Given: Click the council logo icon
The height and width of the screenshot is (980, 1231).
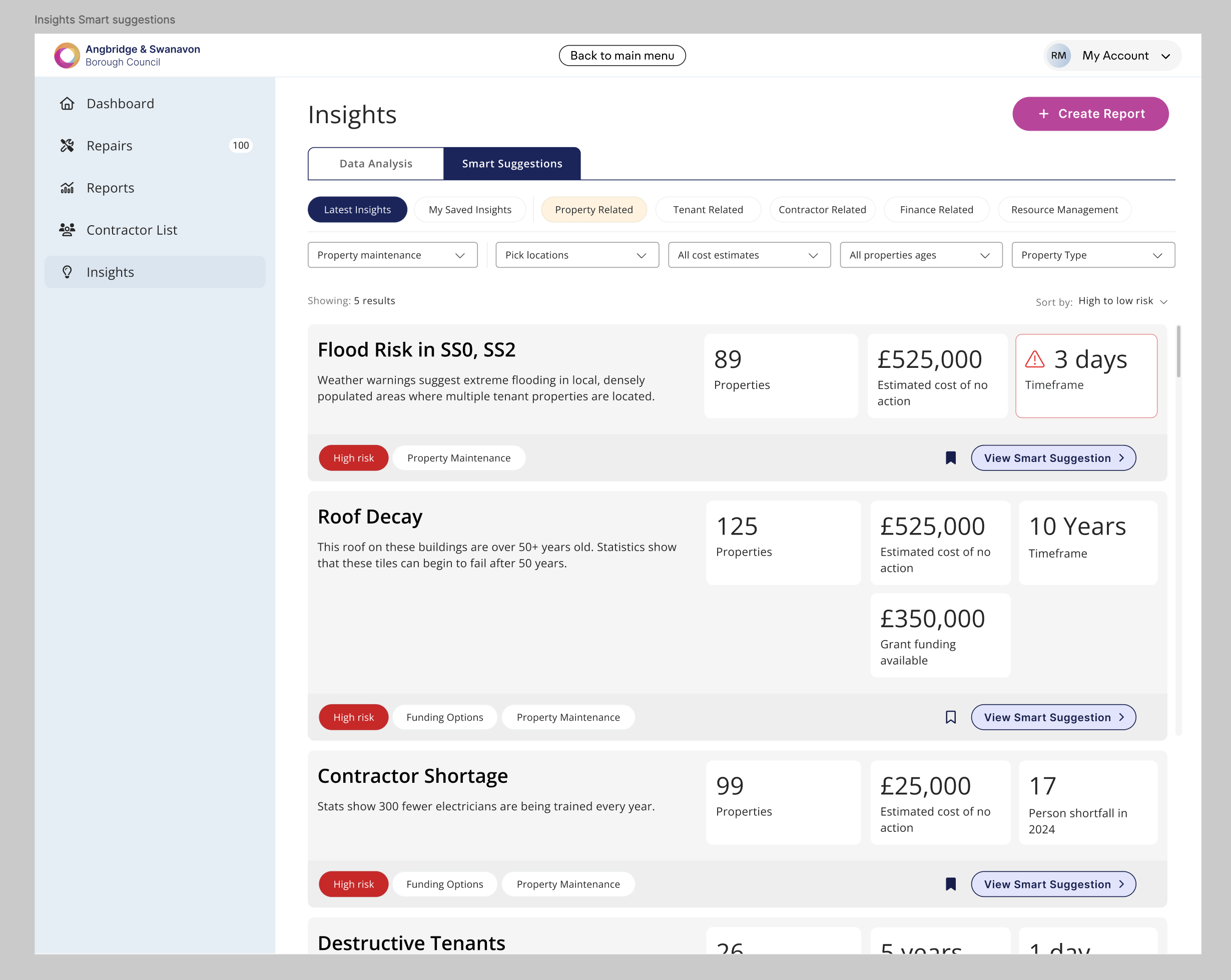Looking at the screenshot, I should (67, 56).
